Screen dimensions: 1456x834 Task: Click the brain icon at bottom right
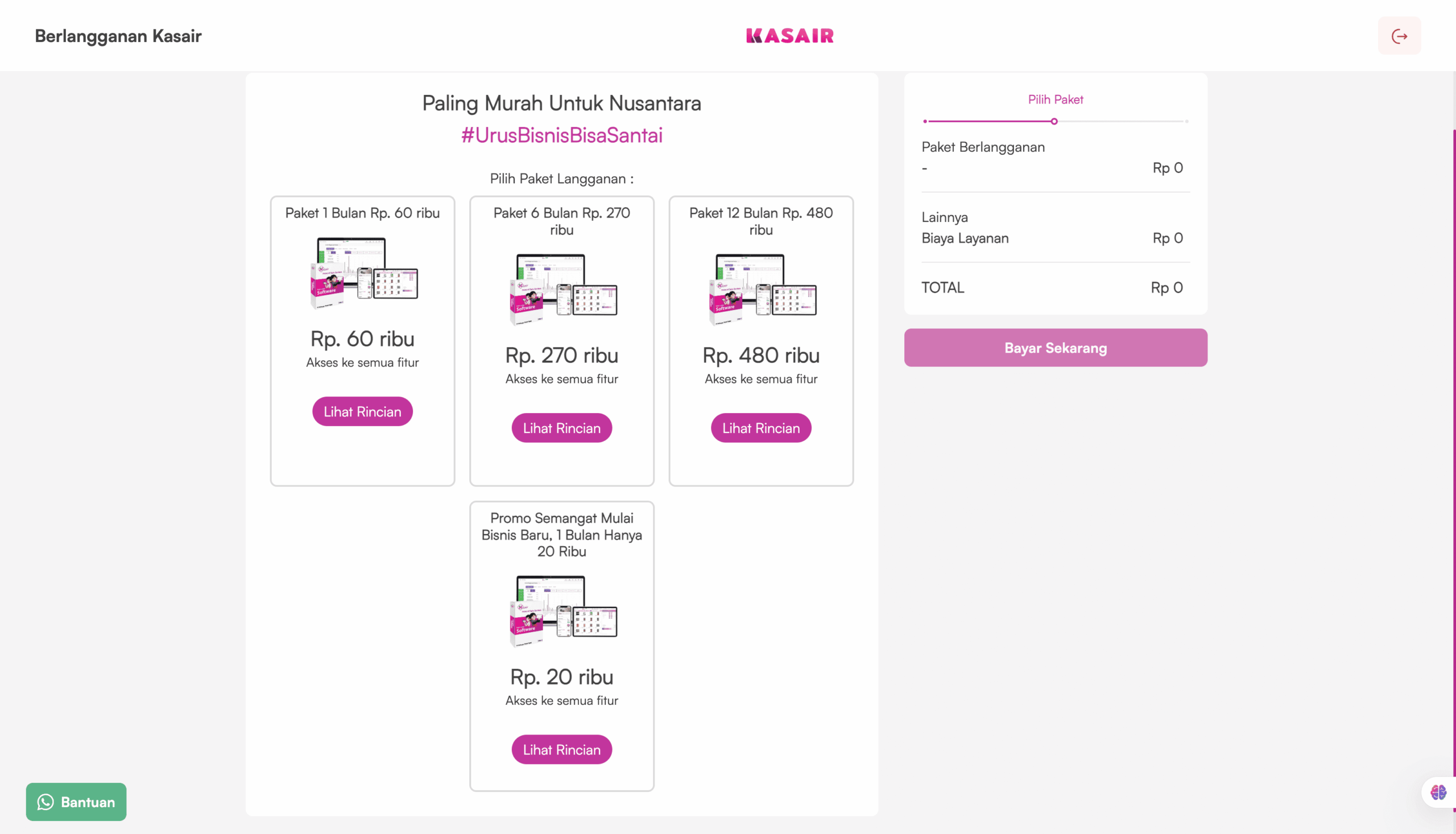(1438, 792)
